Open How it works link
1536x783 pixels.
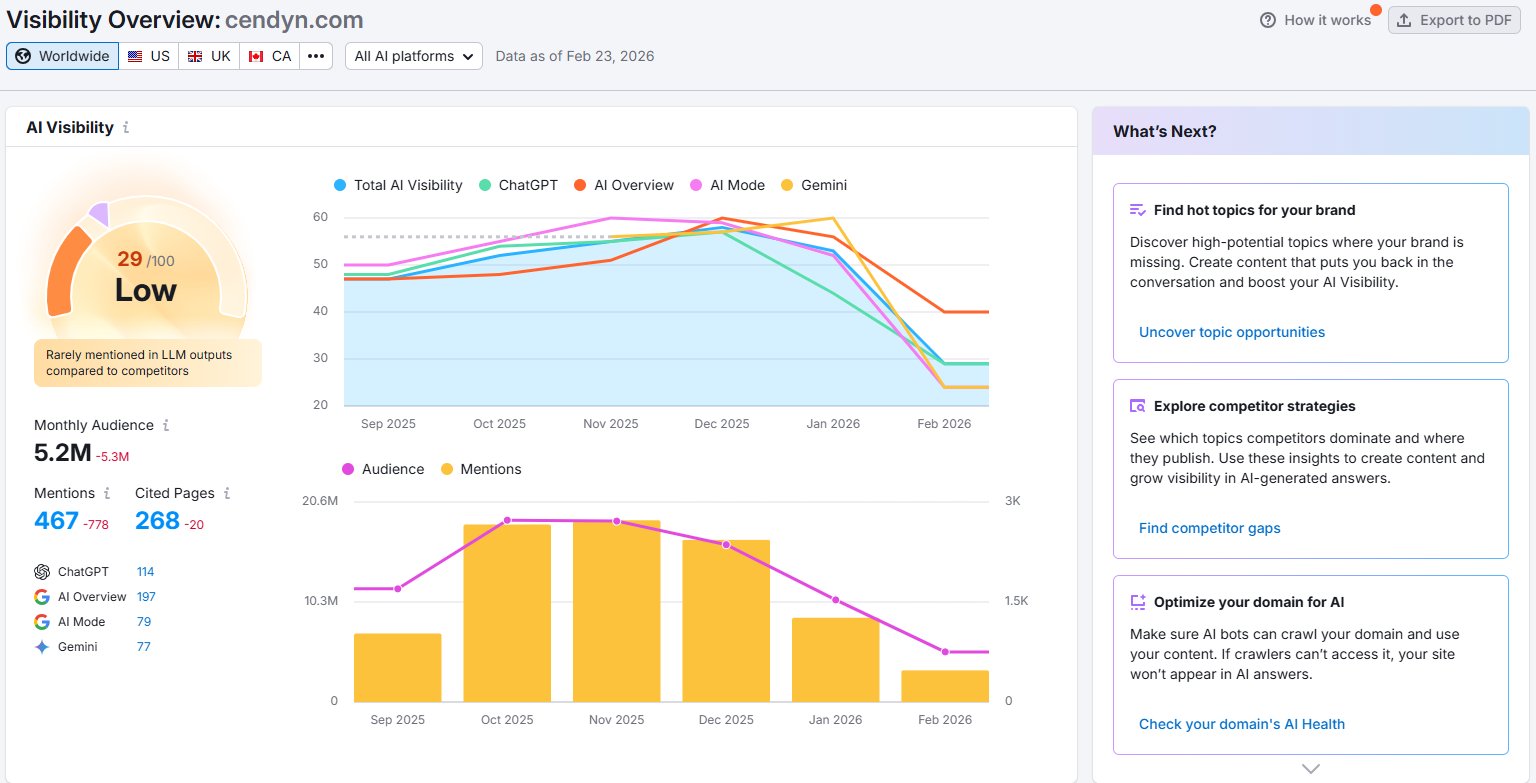1316,20
